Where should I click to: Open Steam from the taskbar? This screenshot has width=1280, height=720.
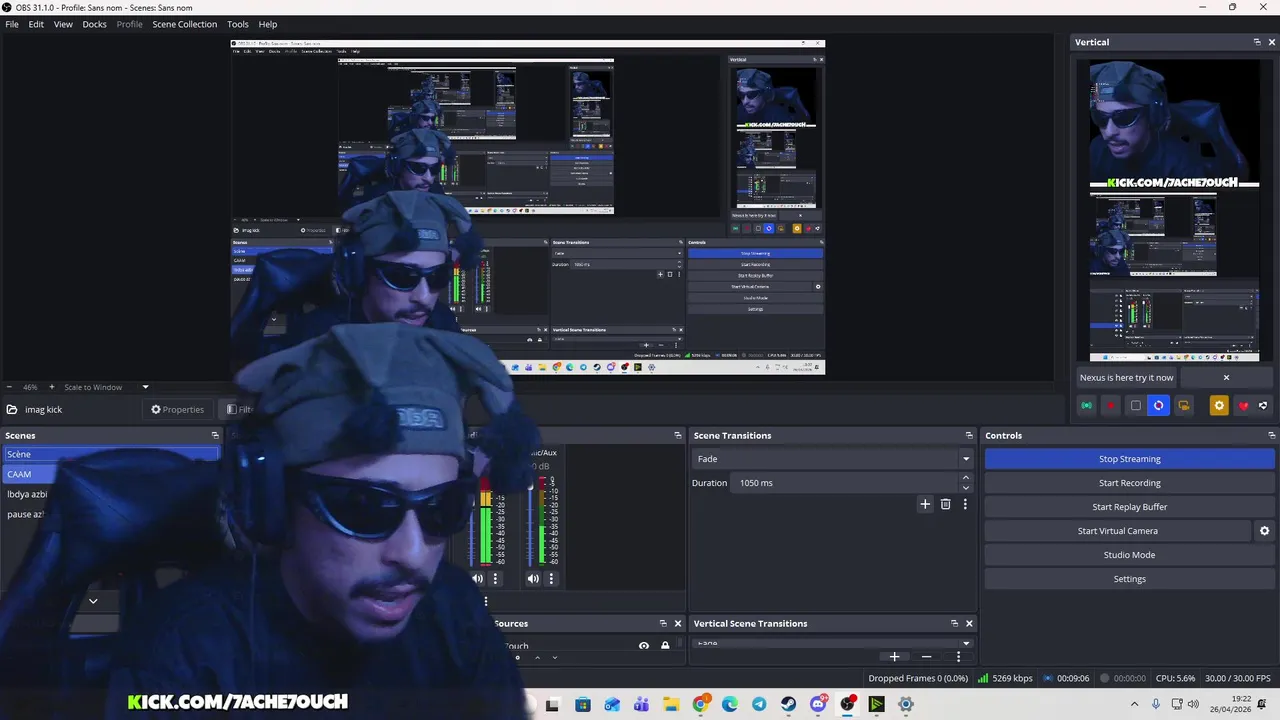(788, 704)
